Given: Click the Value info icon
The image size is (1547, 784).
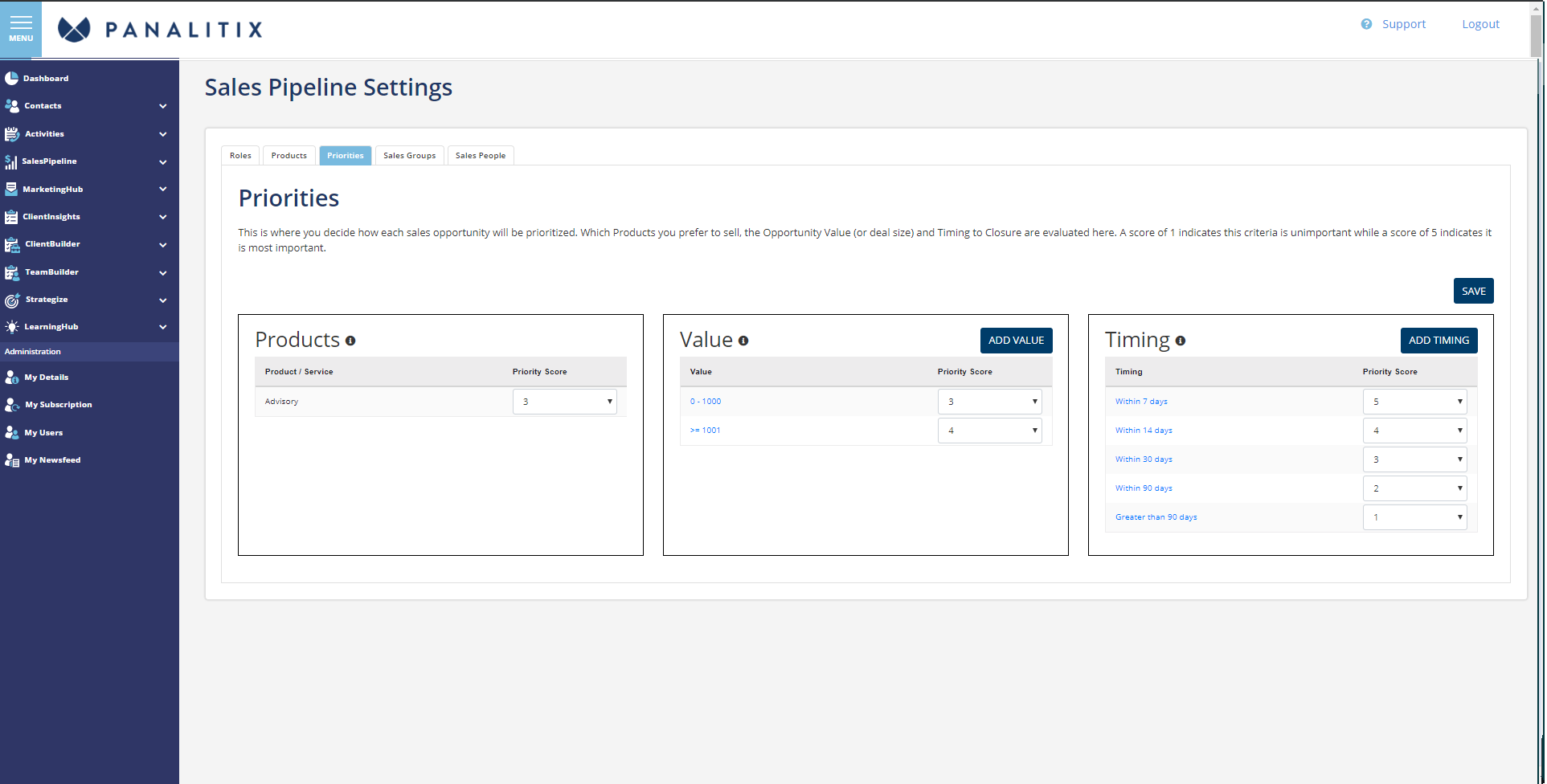Looking at the screenshot, I should 743,341.
